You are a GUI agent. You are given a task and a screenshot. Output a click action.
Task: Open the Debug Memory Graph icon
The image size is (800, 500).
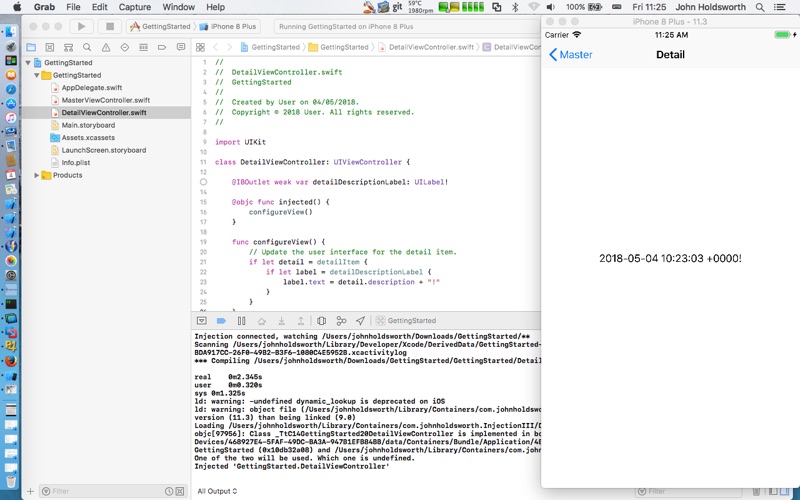[341, 320]
